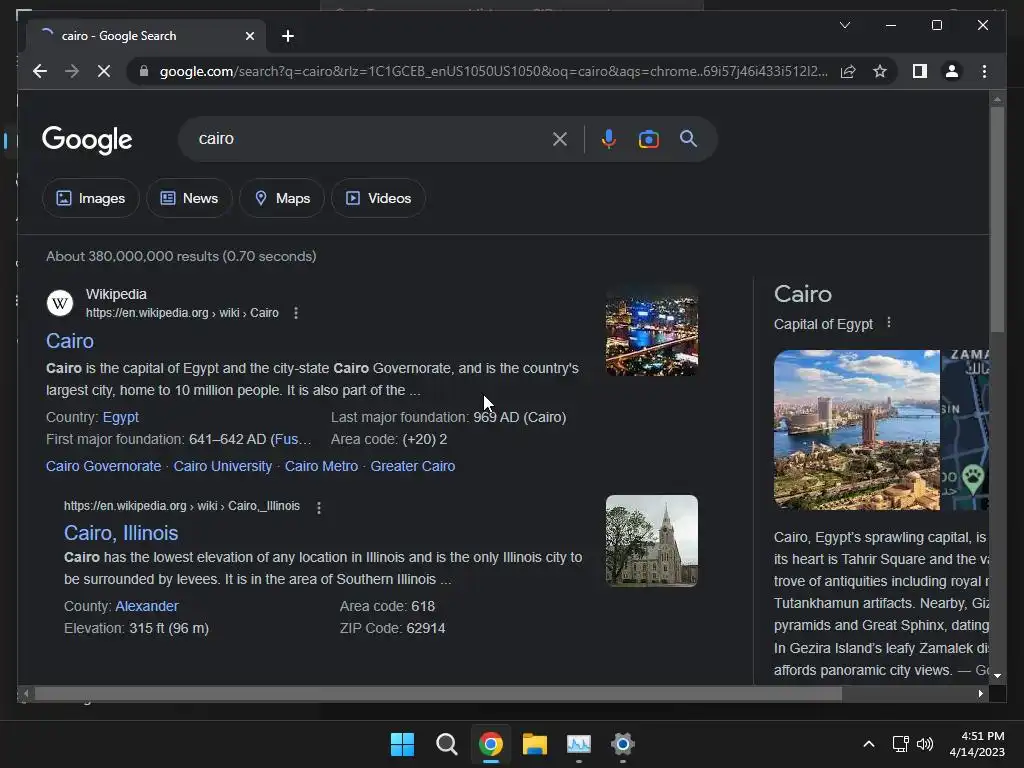Open File Explorer from the taskbar
Viewport: 1024px width, 768px height.
coord(535,744)
